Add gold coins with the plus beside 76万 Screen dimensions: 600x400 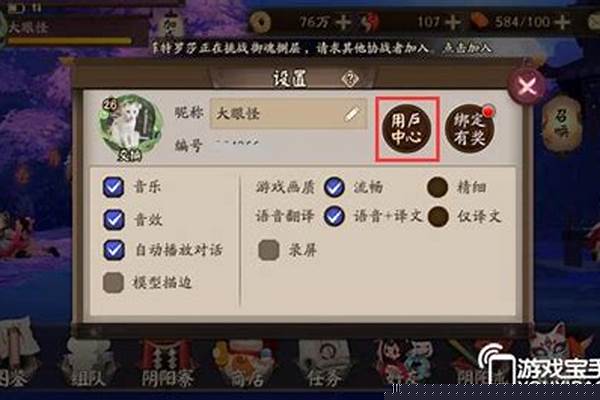343,22
